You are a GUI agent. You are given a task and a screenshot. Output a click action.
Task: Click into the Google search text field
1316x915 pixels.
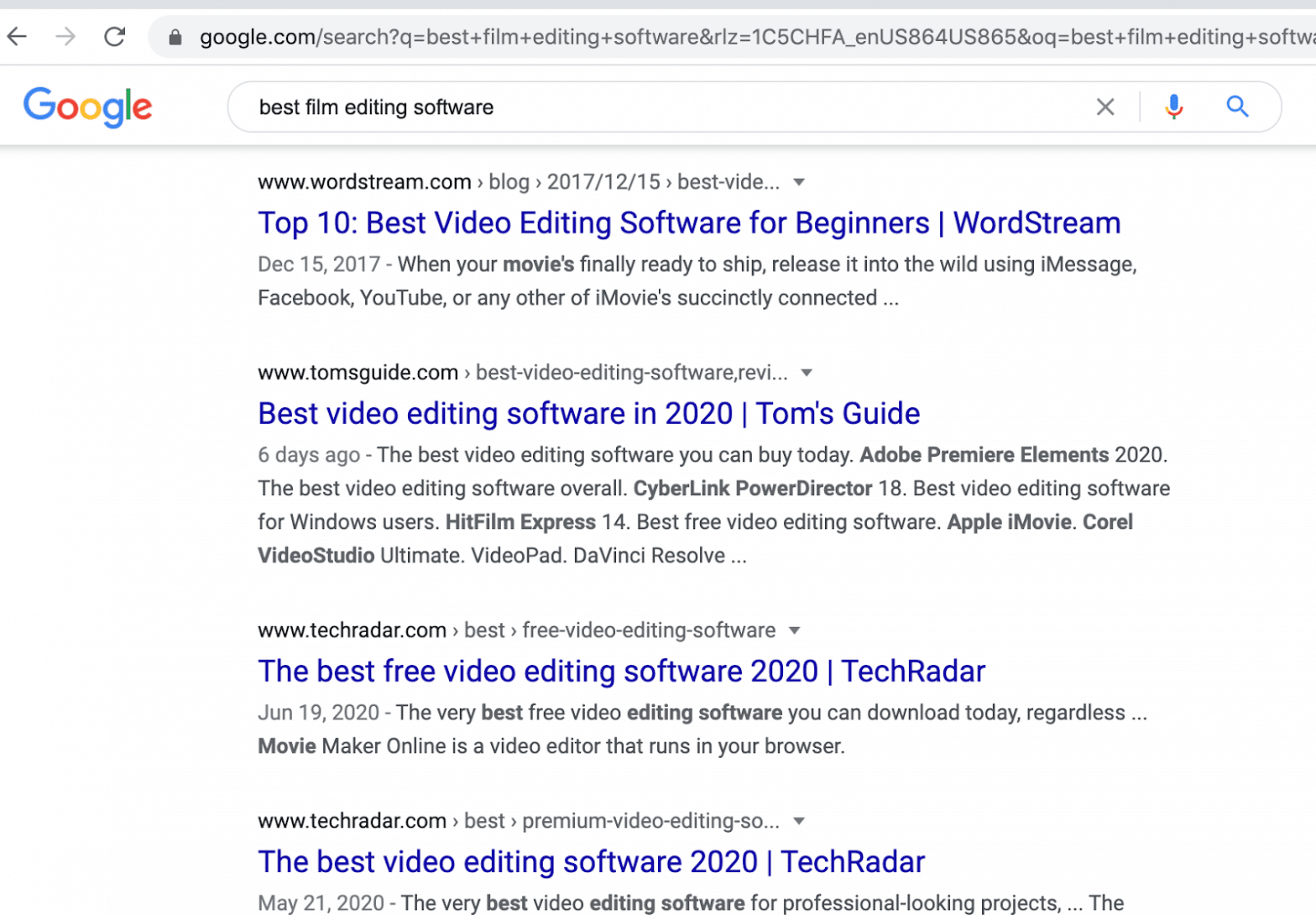click(655, 107)
